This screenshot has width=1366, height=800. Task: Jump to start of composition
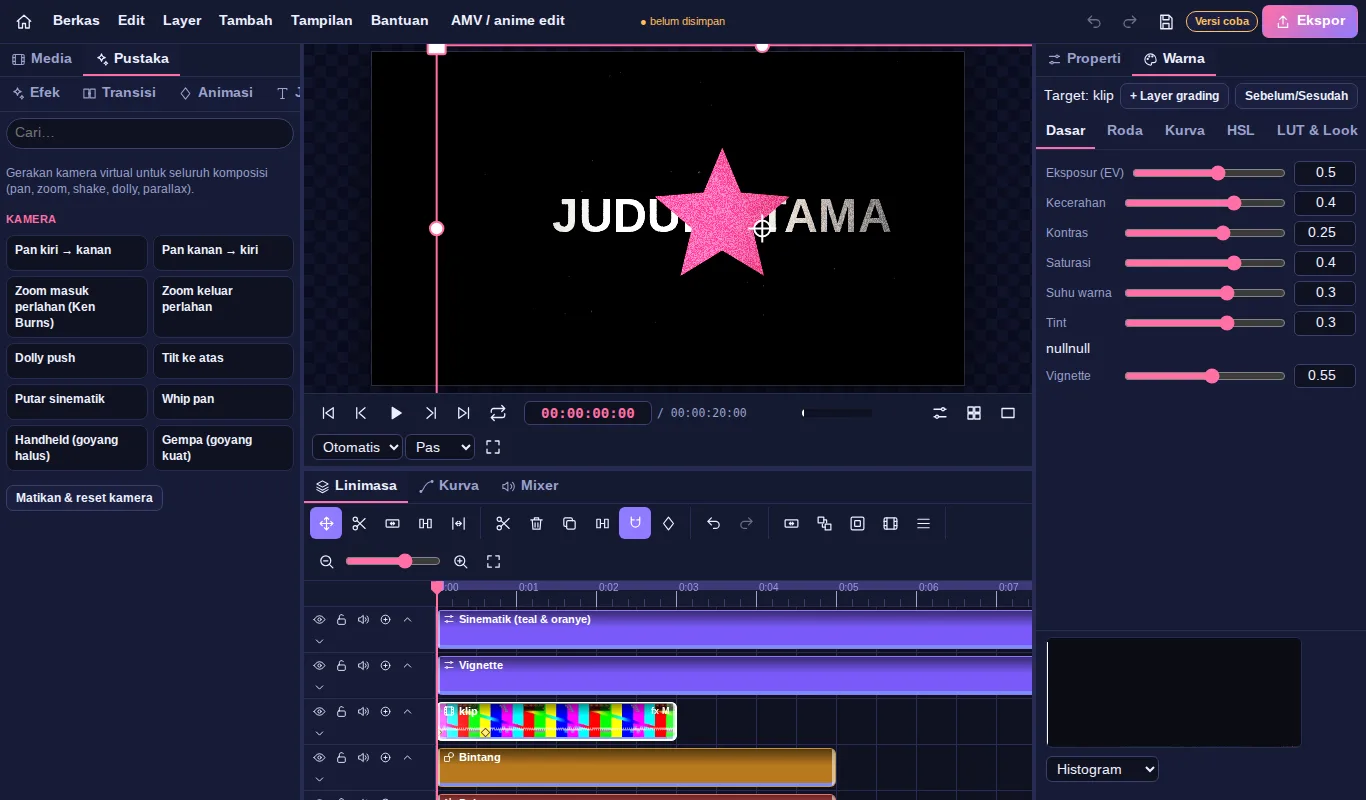[328, 413]
